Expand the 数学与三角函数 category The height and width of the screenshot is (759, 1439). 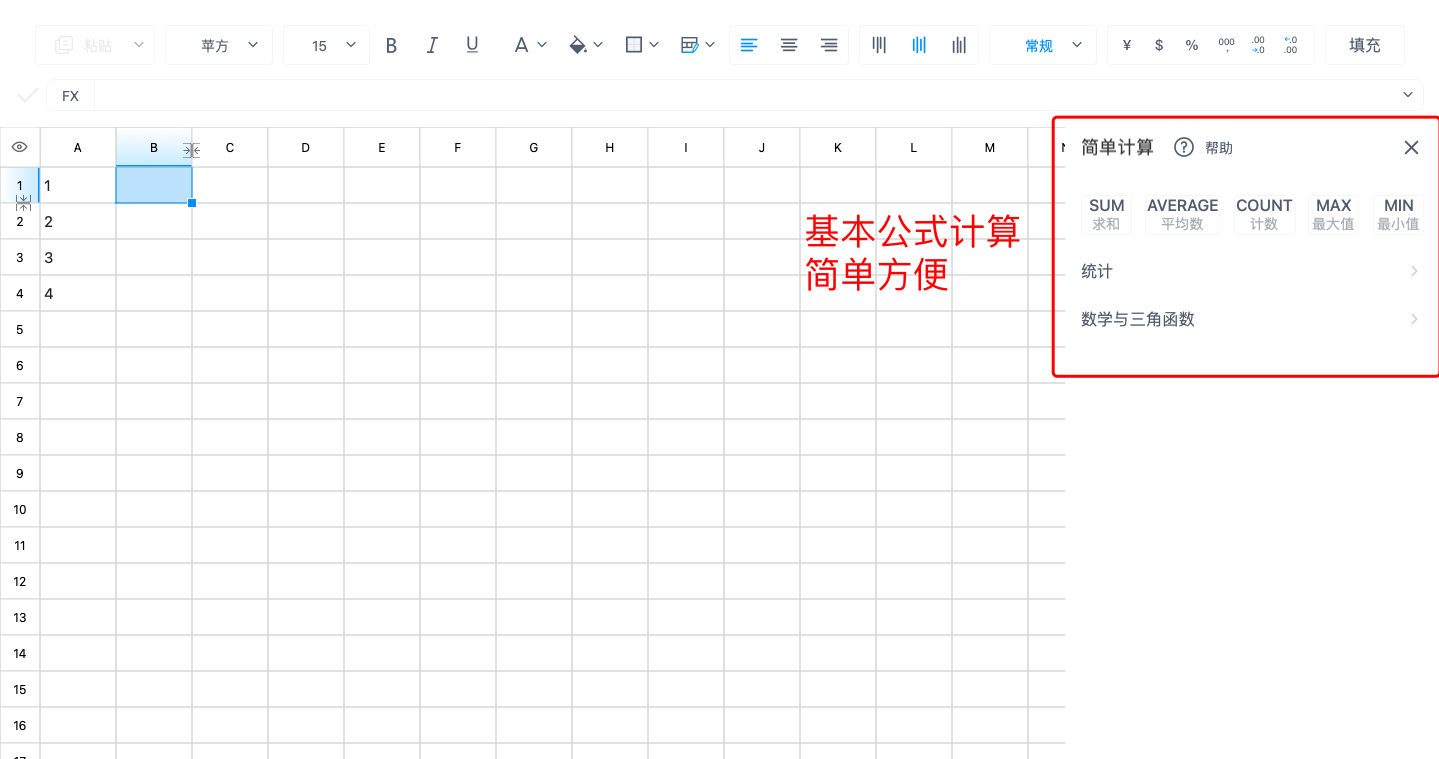(x=1250, y=319)
